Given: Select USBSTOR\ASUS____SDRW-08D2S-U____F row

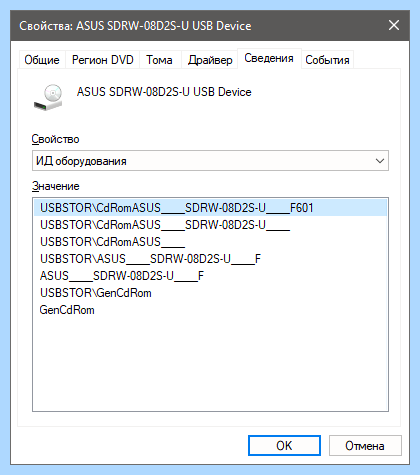Looking at the screenshot, I should pyautogui.click(x=210, y=259).
